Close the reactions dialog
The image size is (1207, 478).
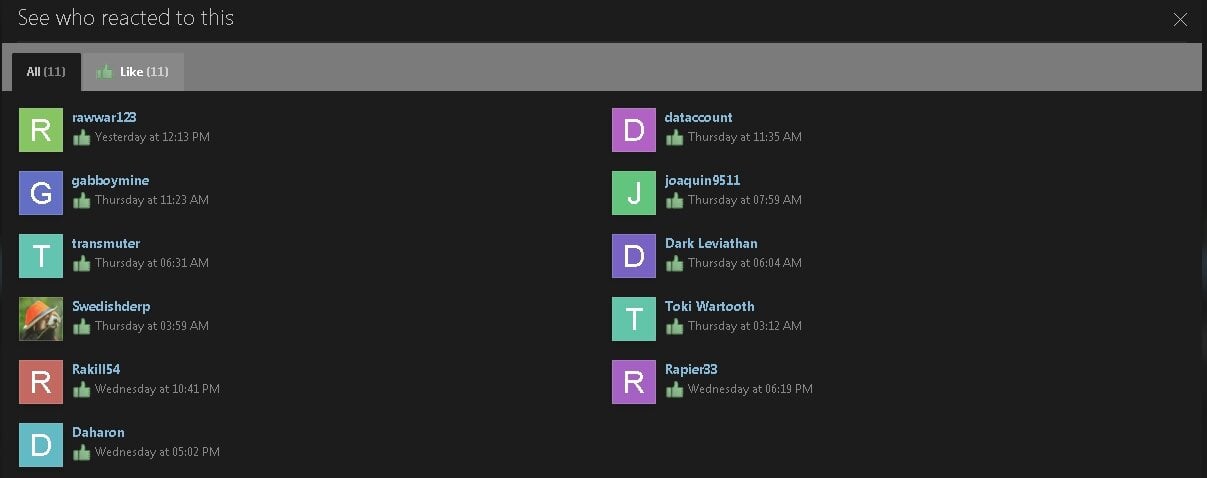1180,19
